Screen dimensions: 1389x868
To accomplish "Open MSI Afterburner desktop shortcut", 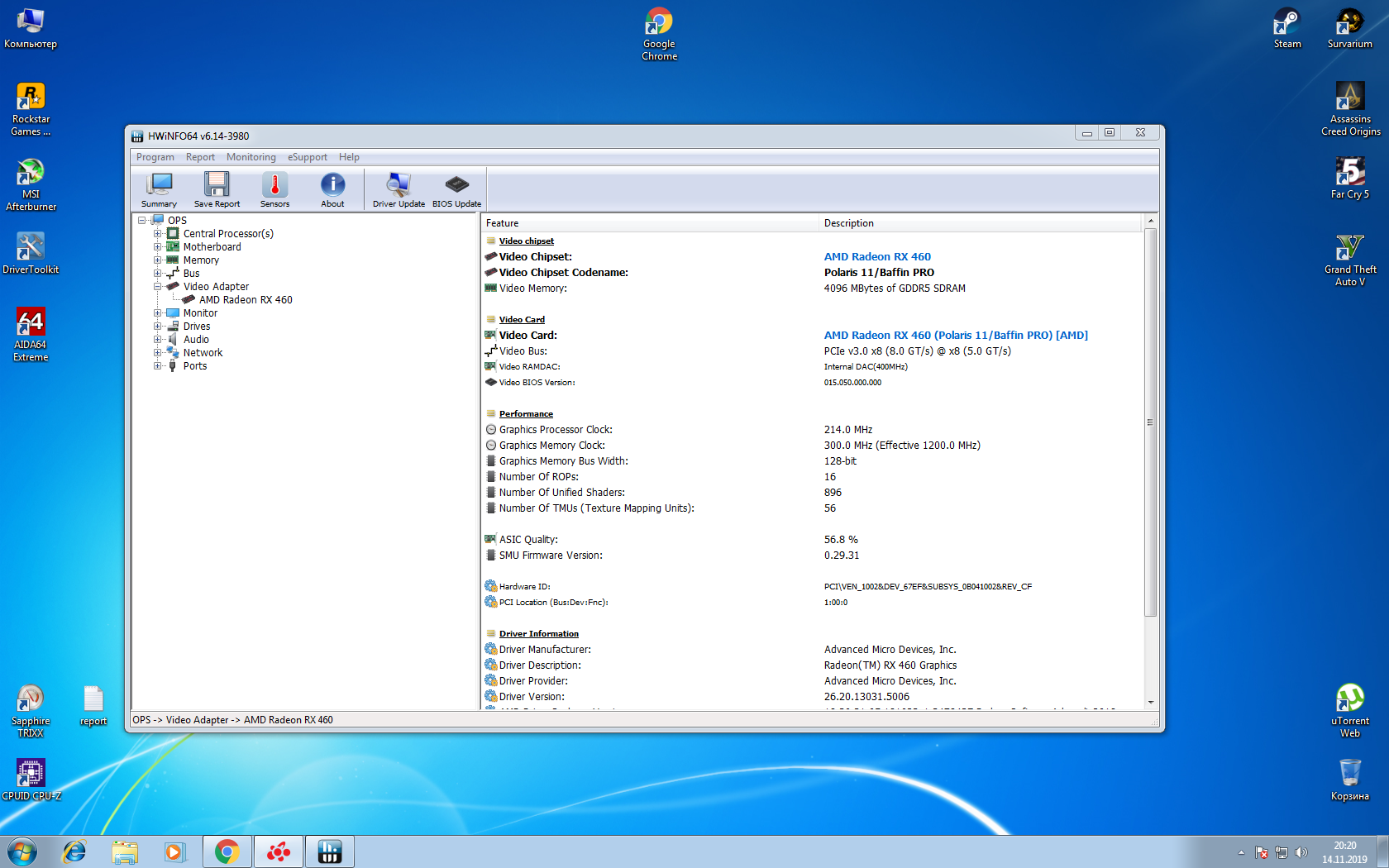I will coord(31,184).
